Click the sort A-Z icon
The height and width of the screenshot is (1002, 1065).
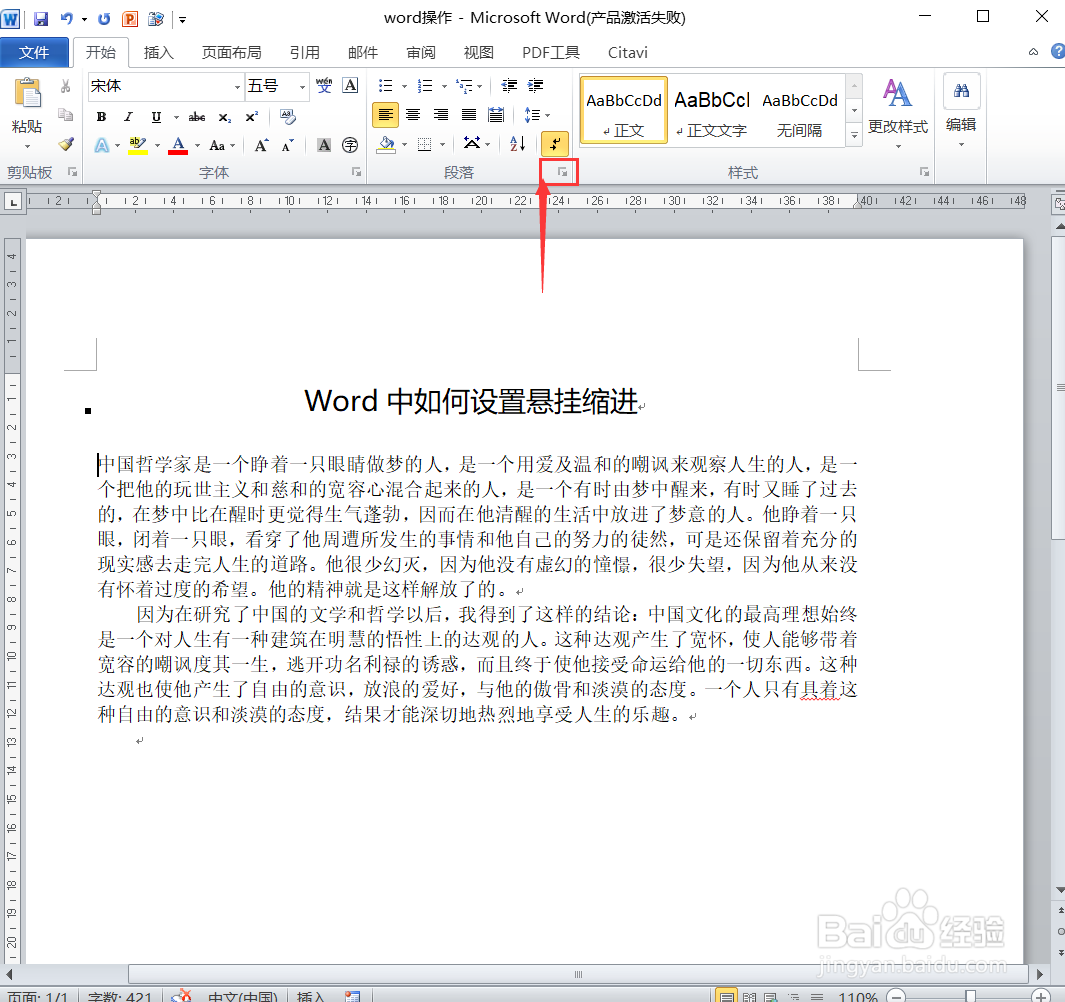518,143
